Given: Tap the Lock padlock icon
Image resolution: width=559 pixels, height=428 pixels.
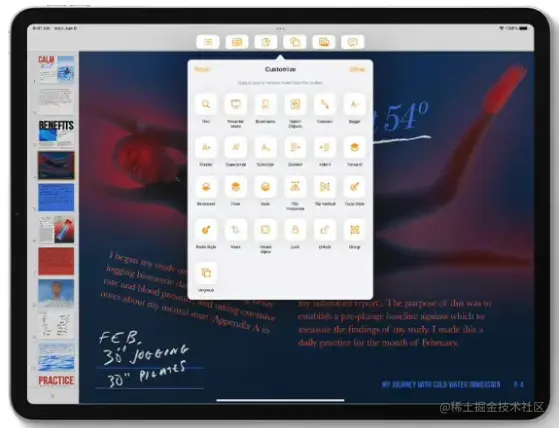Looking at the screenshot, I should click(295, 230).
